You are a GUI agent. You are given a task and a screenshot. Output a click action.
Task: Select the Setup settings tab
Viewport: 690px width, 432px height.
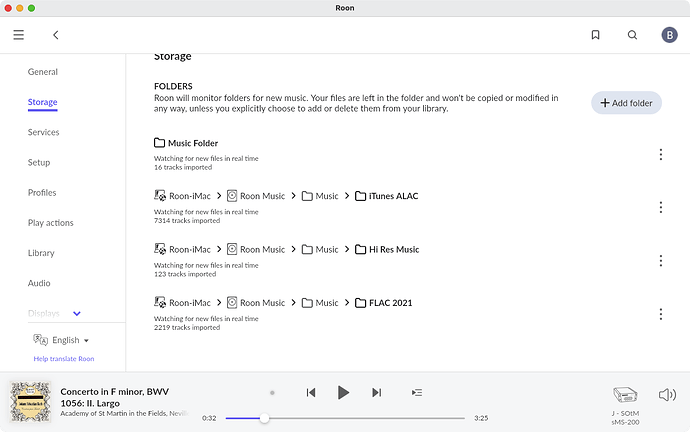[39, 162]
